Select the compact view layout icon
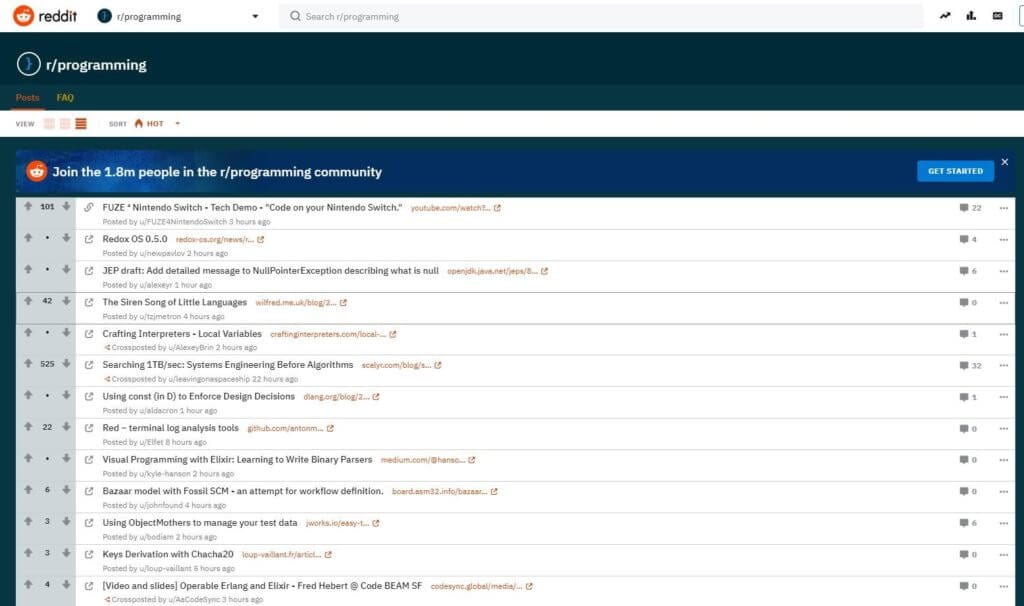This screenshot has width=1024, height=606. (x=80, y=123)
